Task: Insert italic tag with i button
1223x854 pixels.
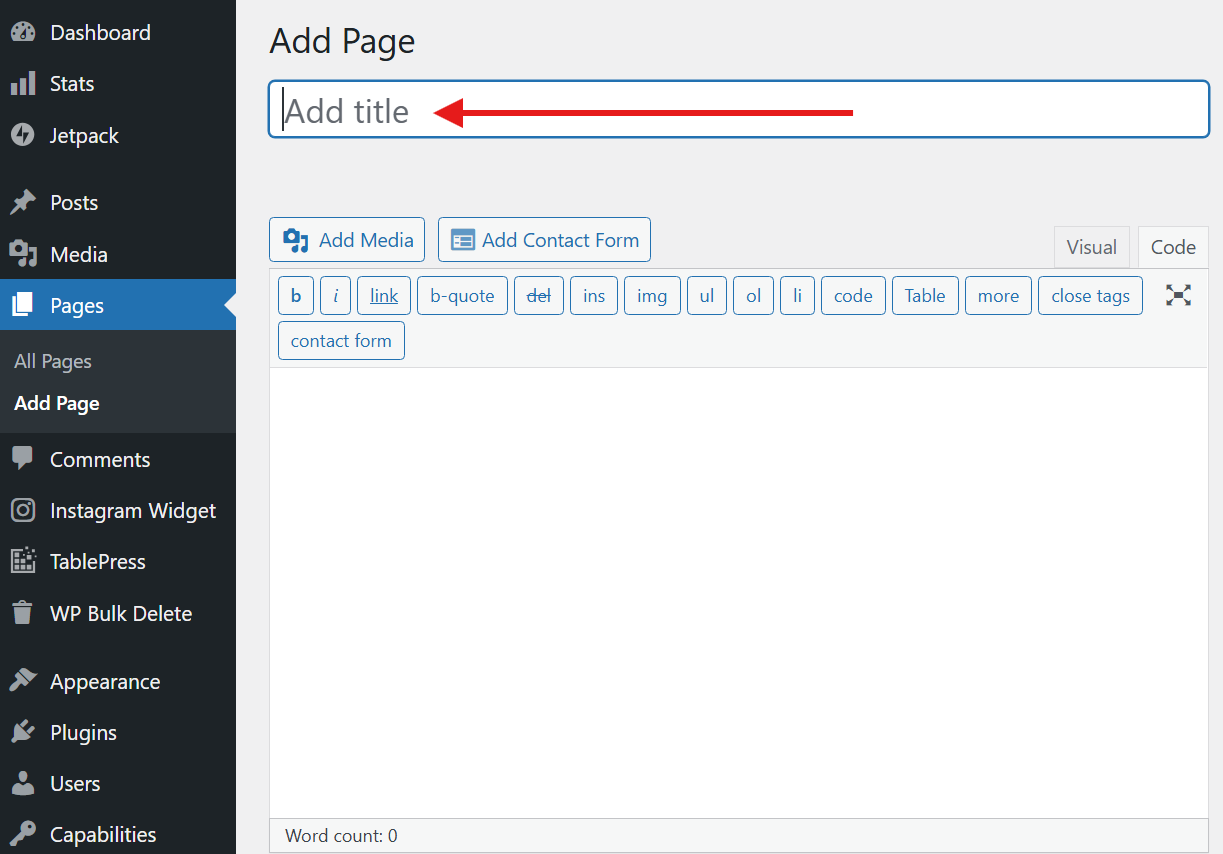Action: click(x=335, y=295)
